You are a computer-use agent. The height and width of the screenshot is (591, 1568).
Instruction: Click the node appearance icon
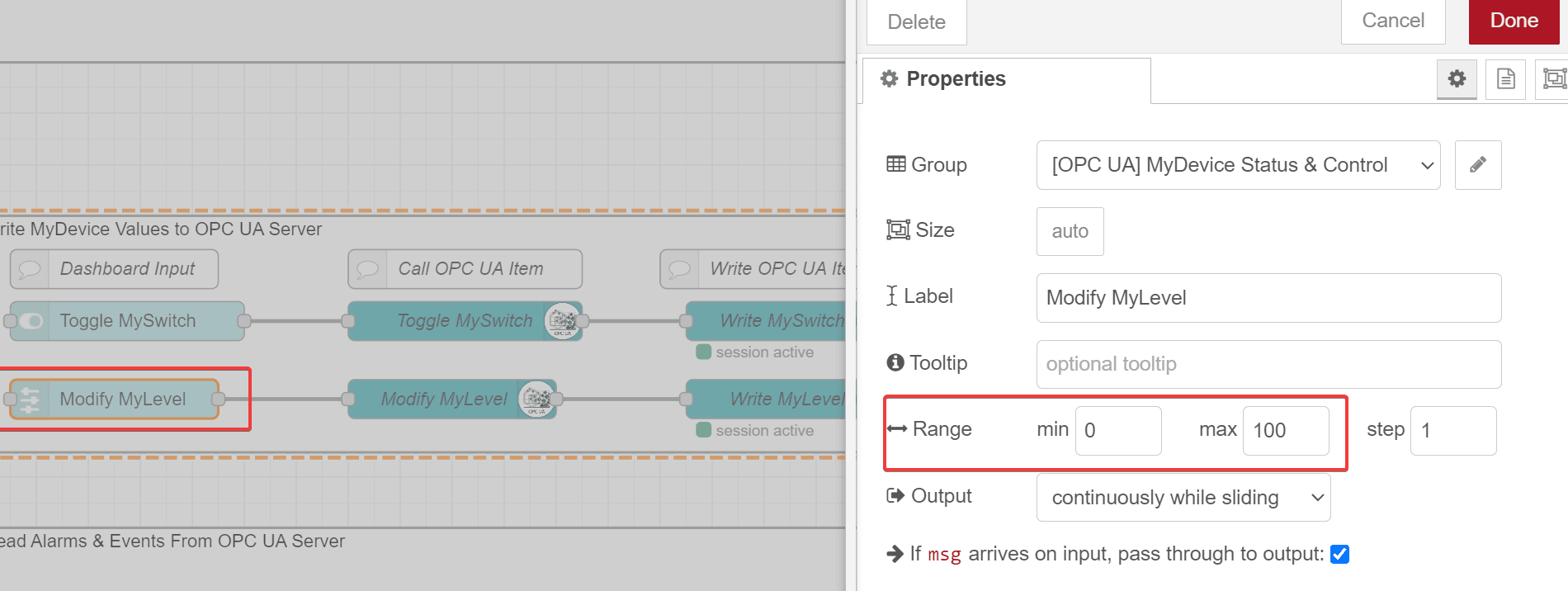1553,79
